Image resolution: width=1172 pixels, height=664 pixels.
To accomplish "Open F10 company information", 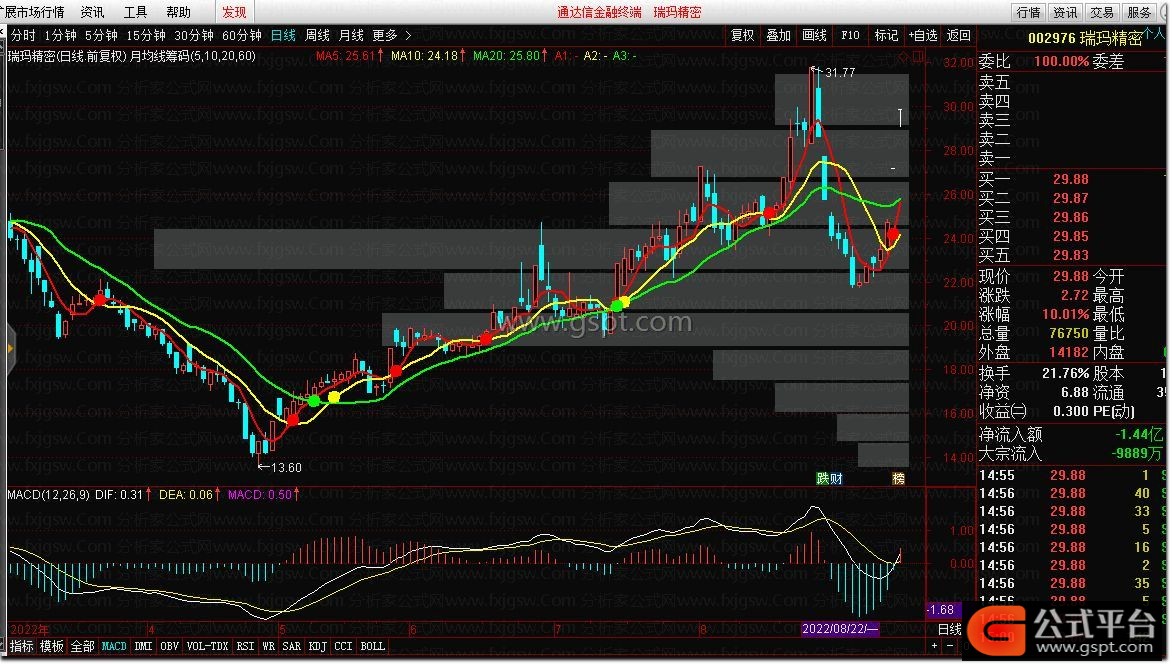I will [x=850, y=35].
